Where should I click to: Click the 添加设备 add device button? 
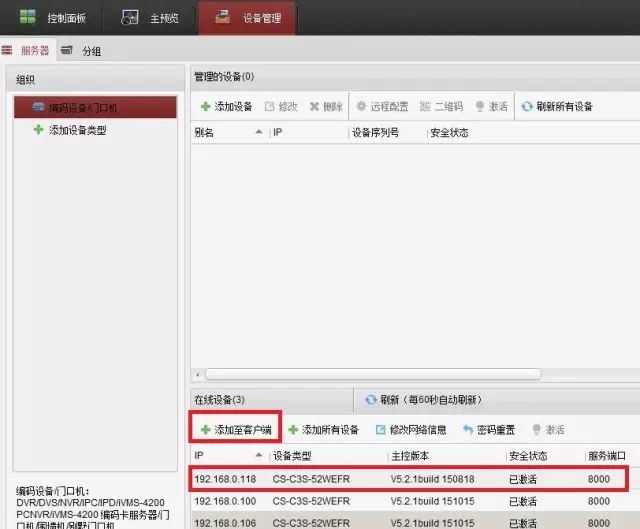(227, 106)
